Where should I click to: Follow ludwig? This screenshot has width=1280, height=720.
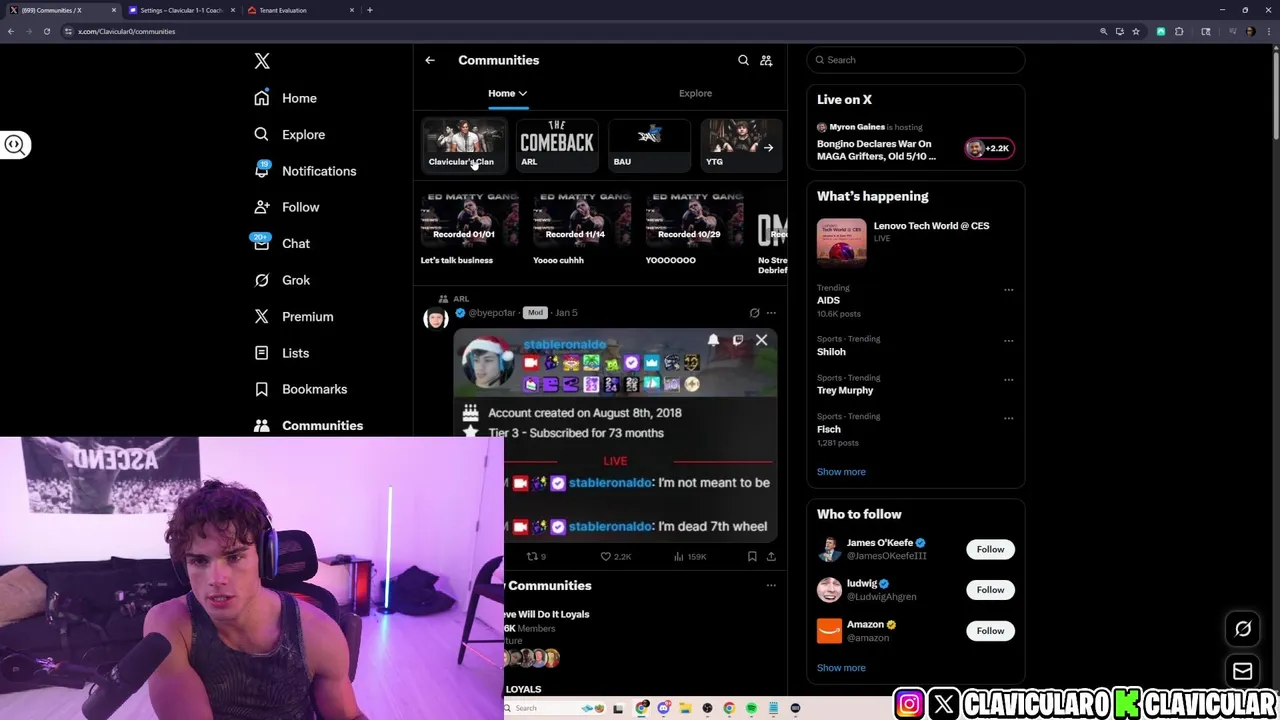pyautogui.click(x=990, y=590)
